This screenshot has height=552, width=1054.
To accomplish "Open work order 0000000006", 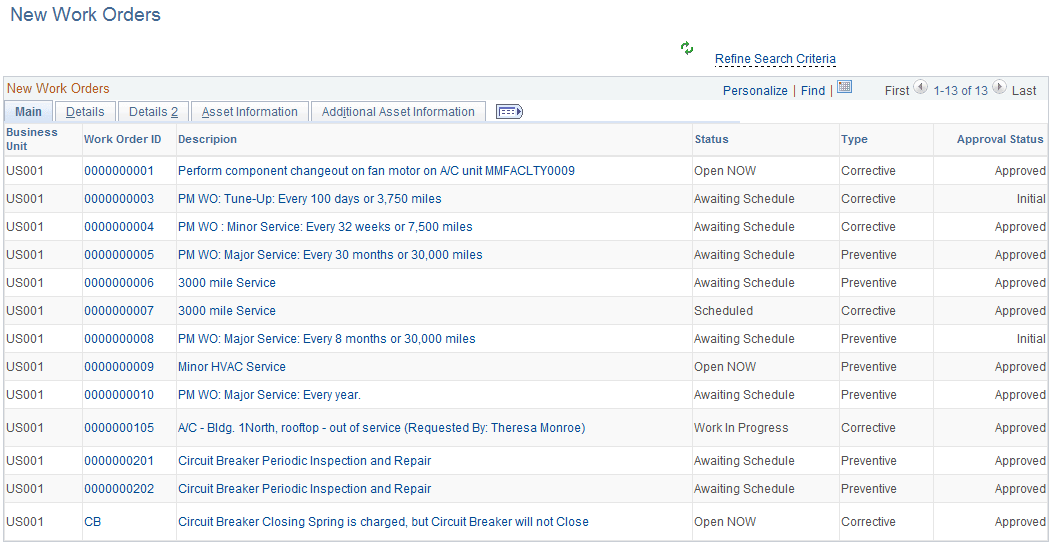I will click(x=119, y=283).
